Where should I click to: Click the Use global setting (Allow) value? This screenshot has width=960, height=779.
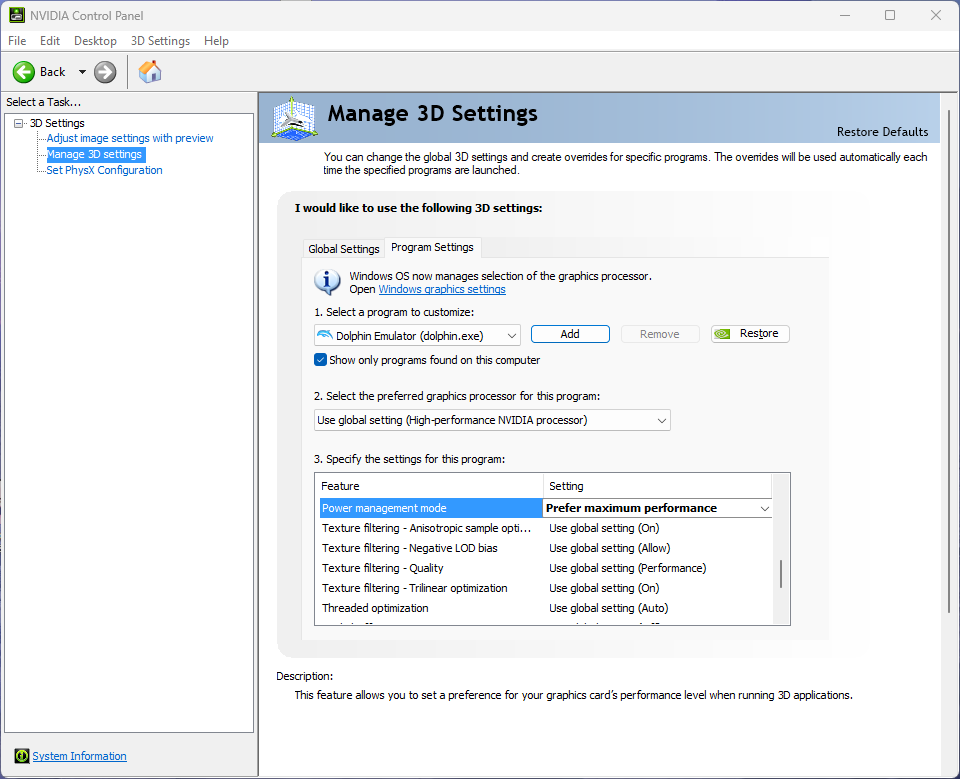(610, 548)
